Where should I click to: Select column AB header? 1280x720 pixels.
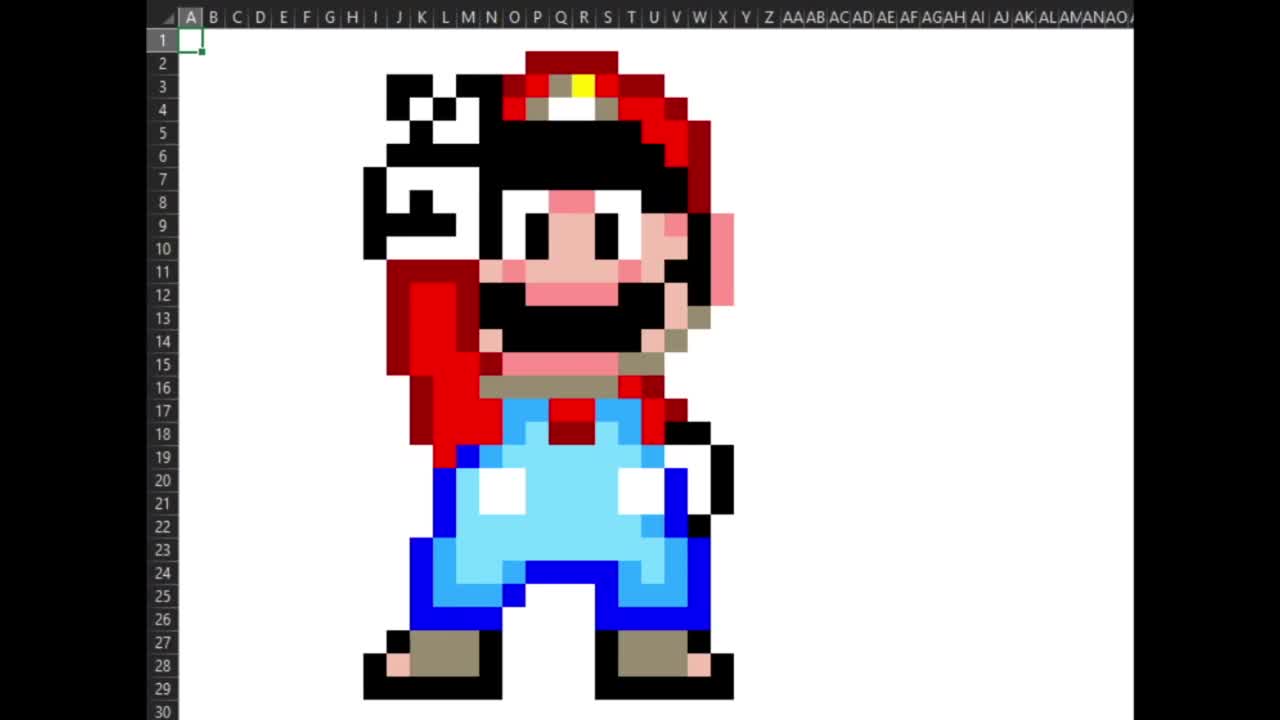[x=816, y=17]
